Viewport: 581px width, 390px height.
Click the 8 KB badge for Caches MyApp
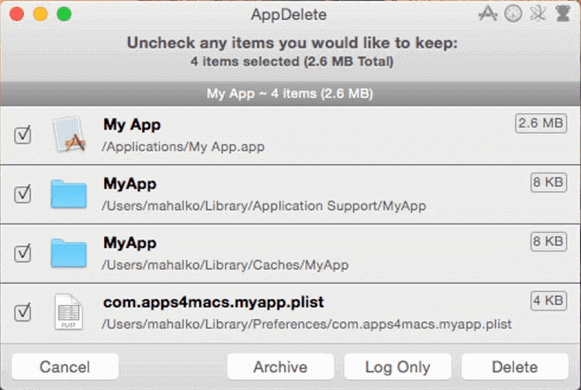click(548, 241)
